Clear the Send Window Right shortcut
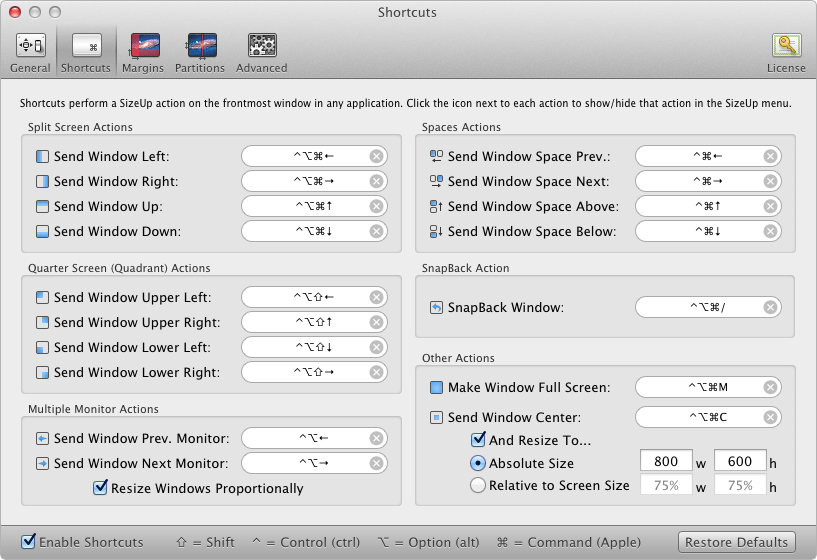The width and height of the screenshot is (817, 560). (x=376, y=182)
